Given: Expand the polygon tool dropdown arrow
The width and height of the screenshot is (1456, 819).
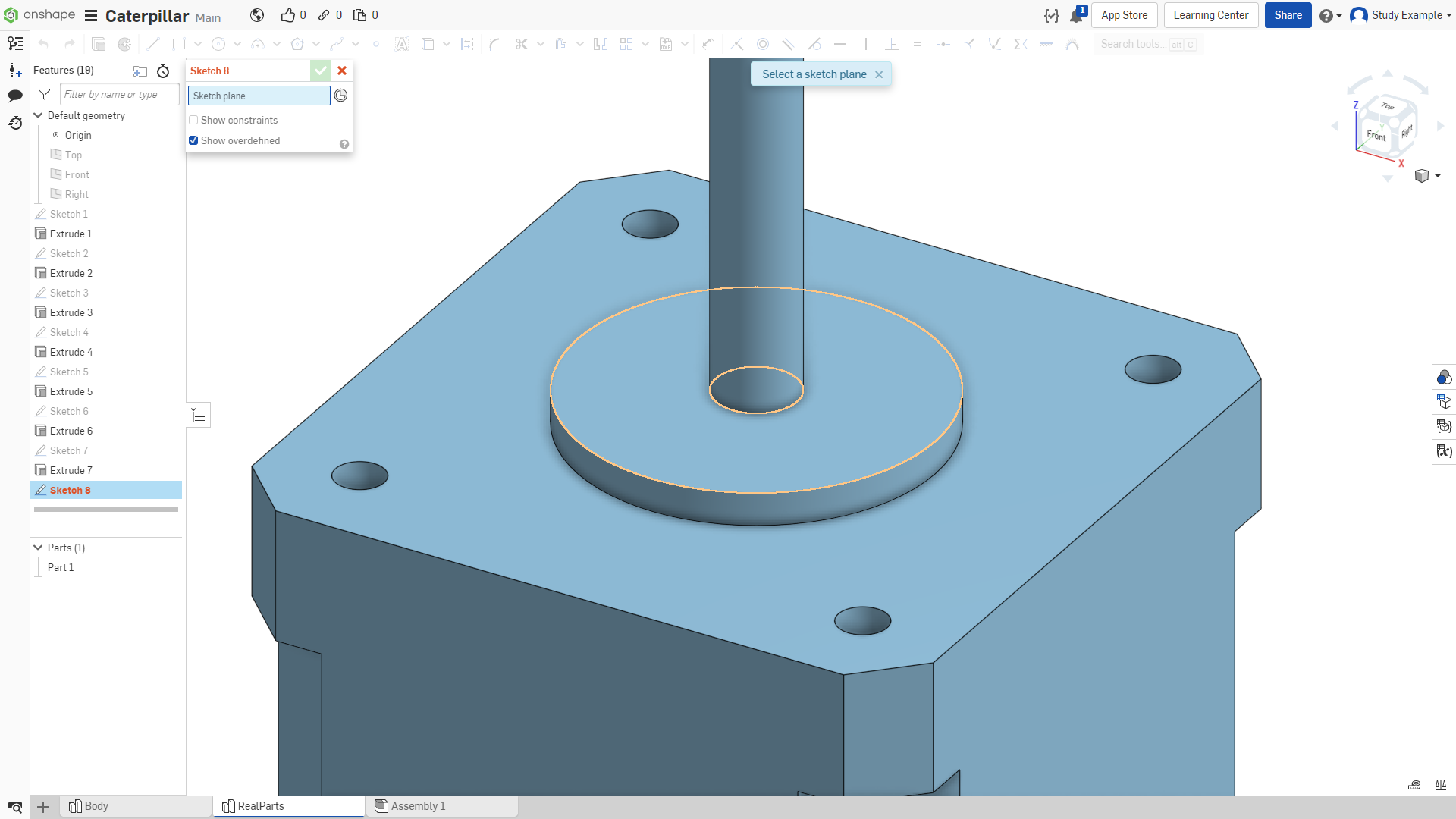Looking at the screenshot, I should coord(316,44).
